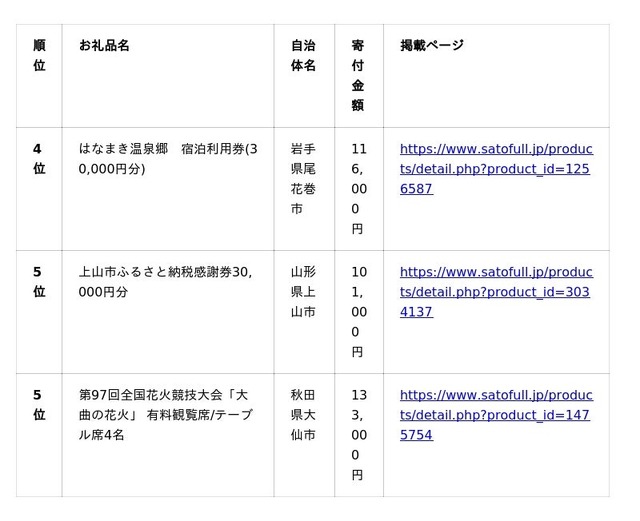Image resolution: width=640 pixels, height=521 pixels.
Task: Click the 133,000円 donation amount
Action: point(359,434)
